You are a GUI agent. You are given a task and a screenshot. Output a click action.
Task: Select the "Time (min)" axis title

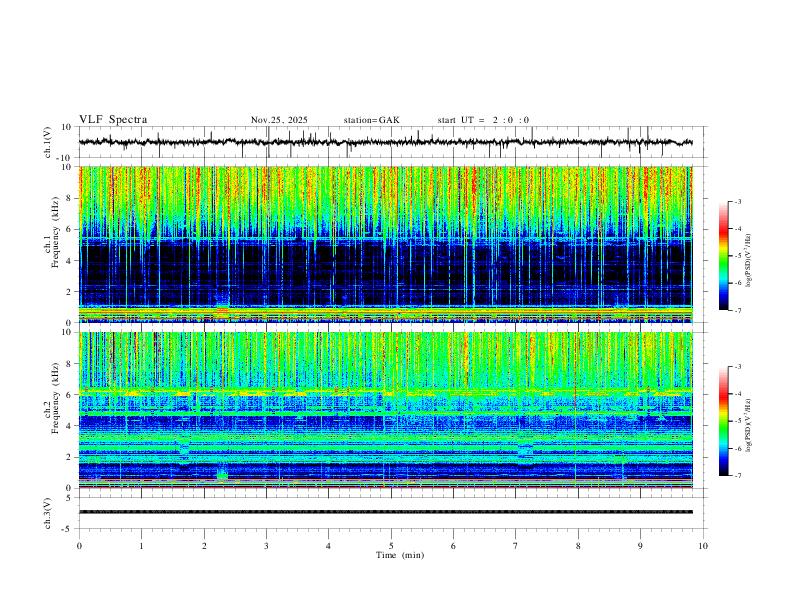click(400, 555)
